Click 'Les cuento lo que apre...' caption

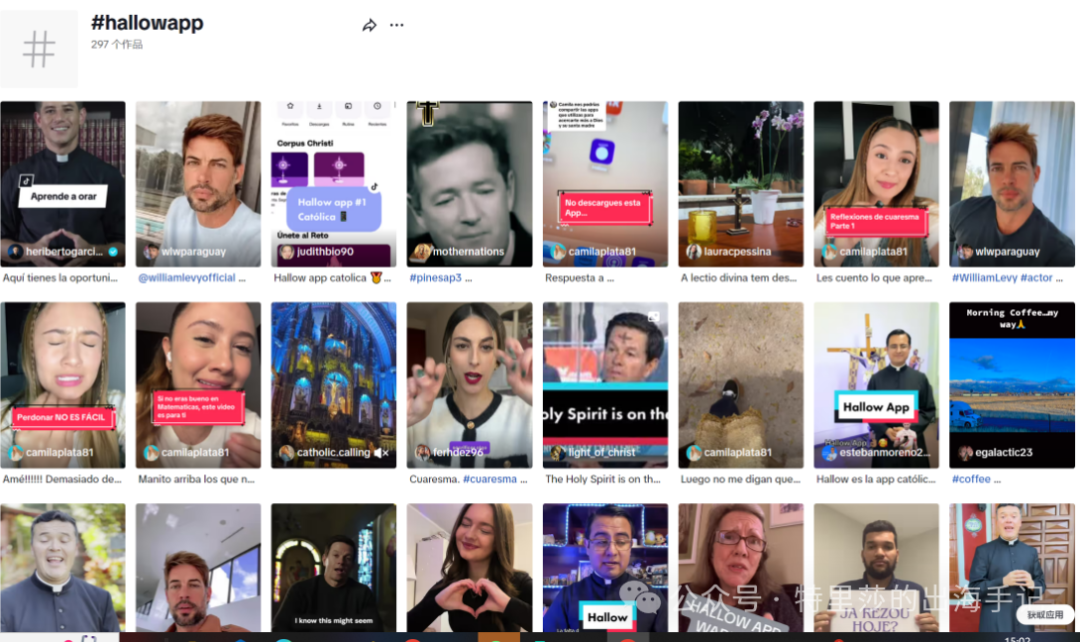pos(874,278)
